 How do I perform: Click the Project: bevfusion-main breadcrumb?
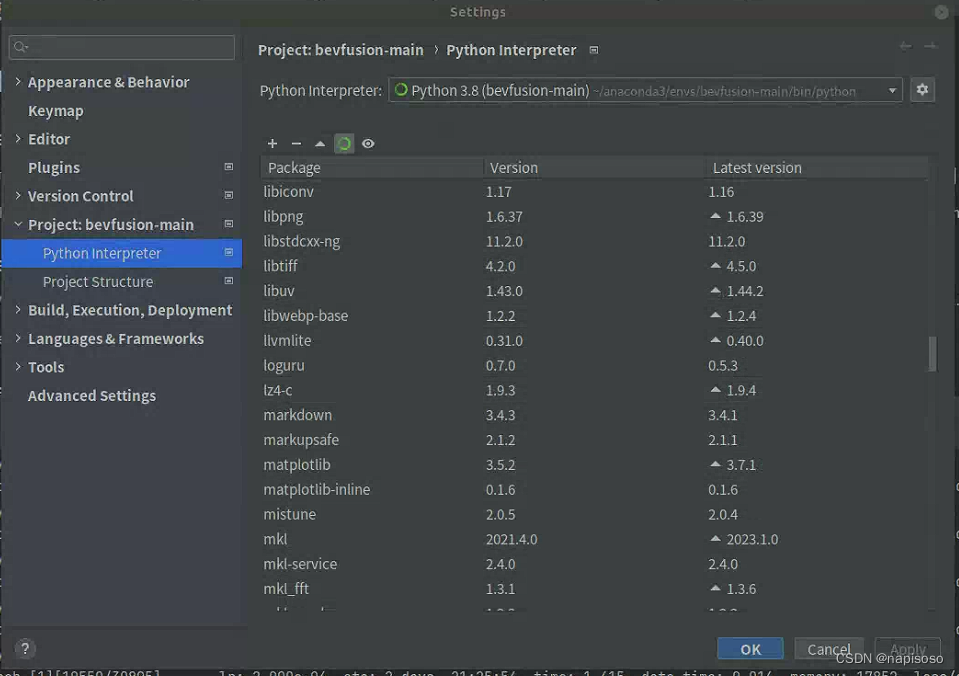point(341,50)
